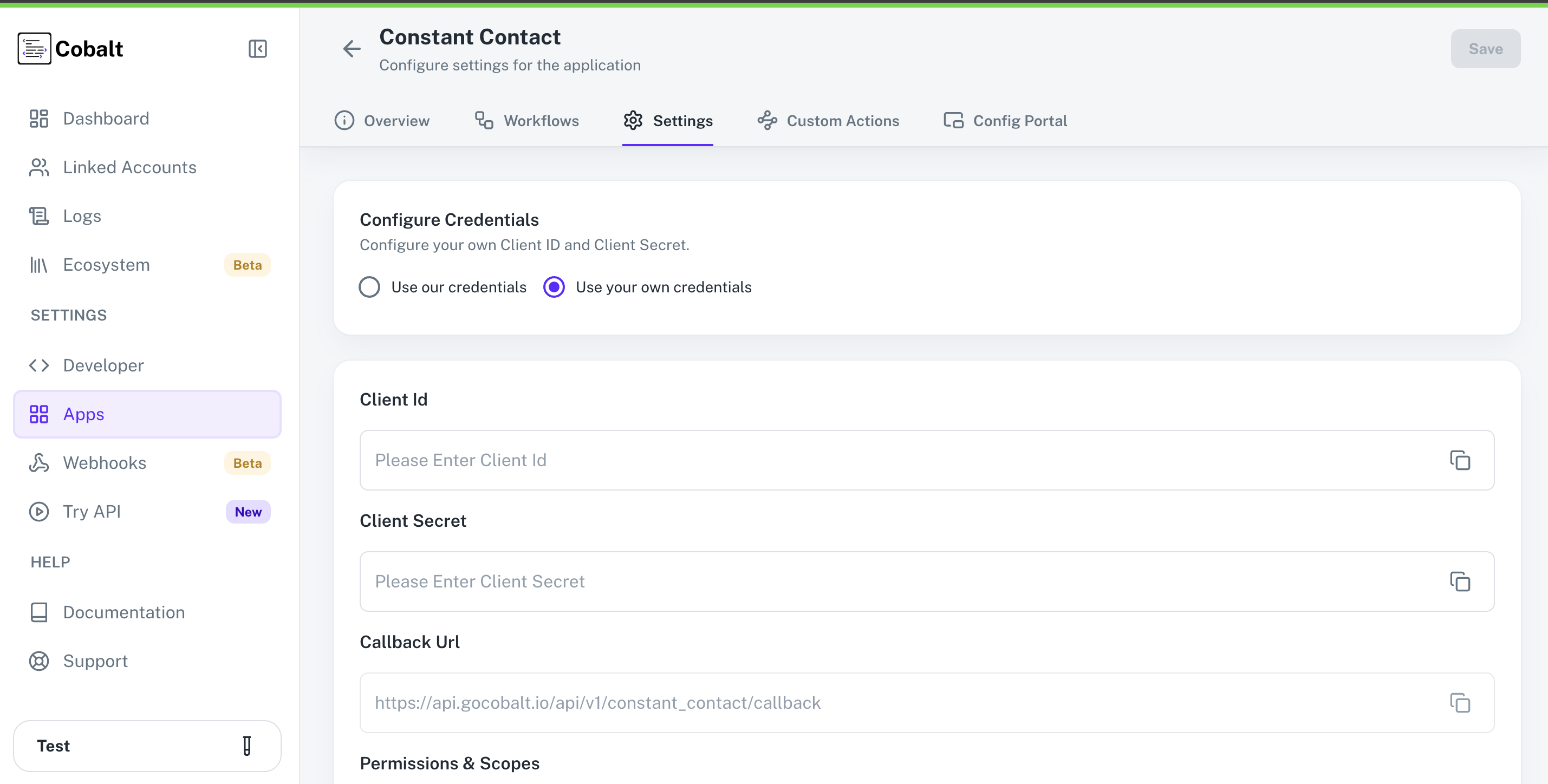Open the Ecosystem Beta section

[x=106, y=264]
